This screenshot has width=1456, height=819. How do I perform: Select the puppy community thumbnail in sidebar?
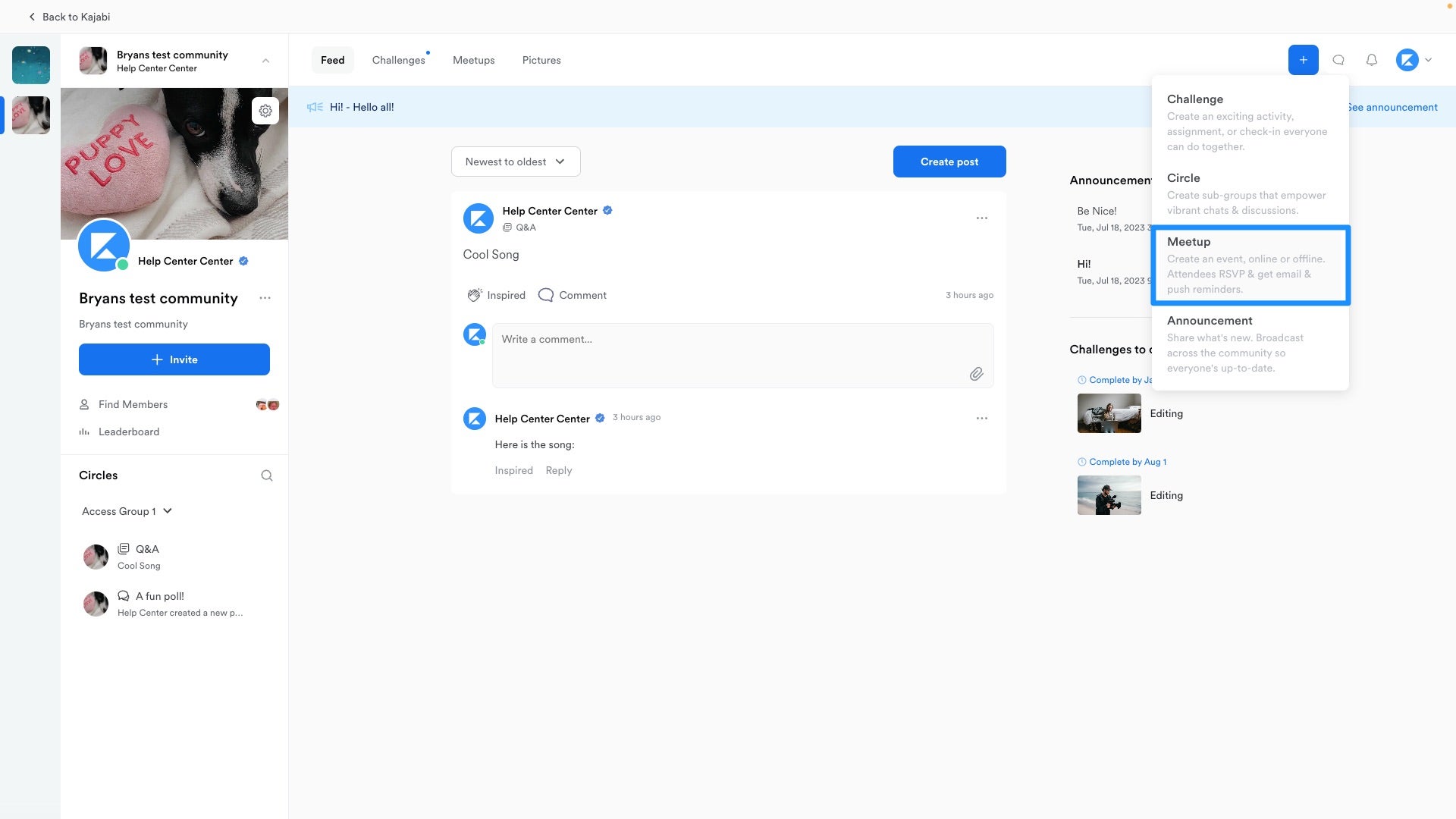coord(31,115)
